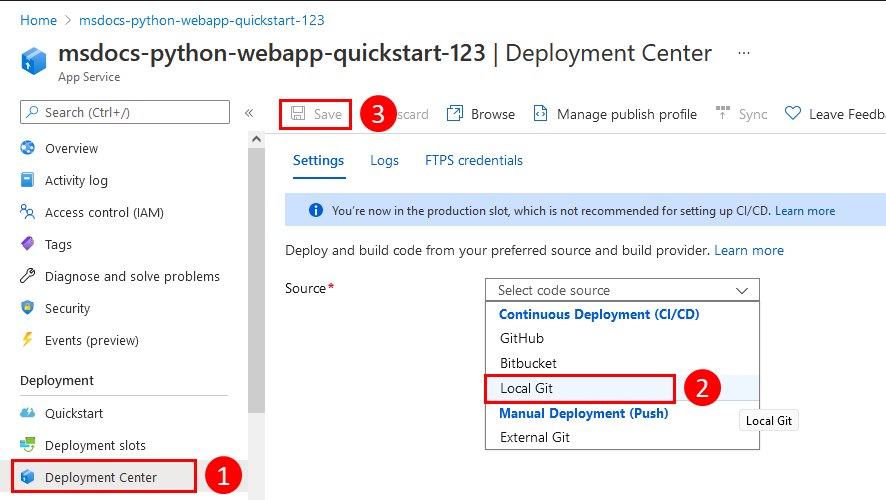This screenshot has width=886, height=500.
Task: Click the Deployment slots icon
Action: pyautogui.click(x=28, y=445)
